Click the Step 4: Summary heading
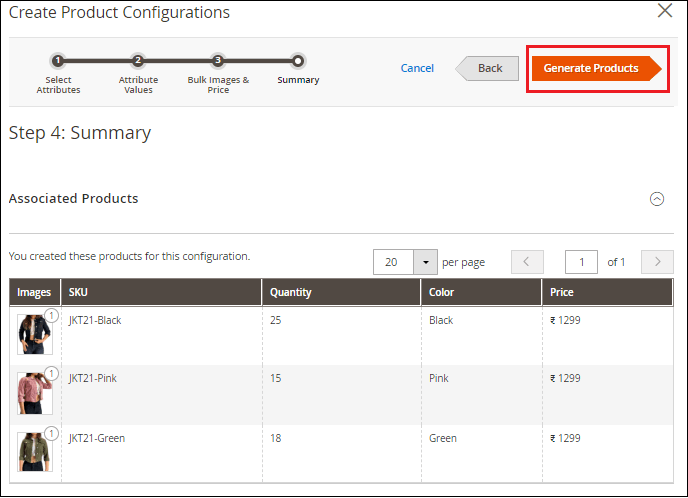The image size is (688, 498). 80,133
